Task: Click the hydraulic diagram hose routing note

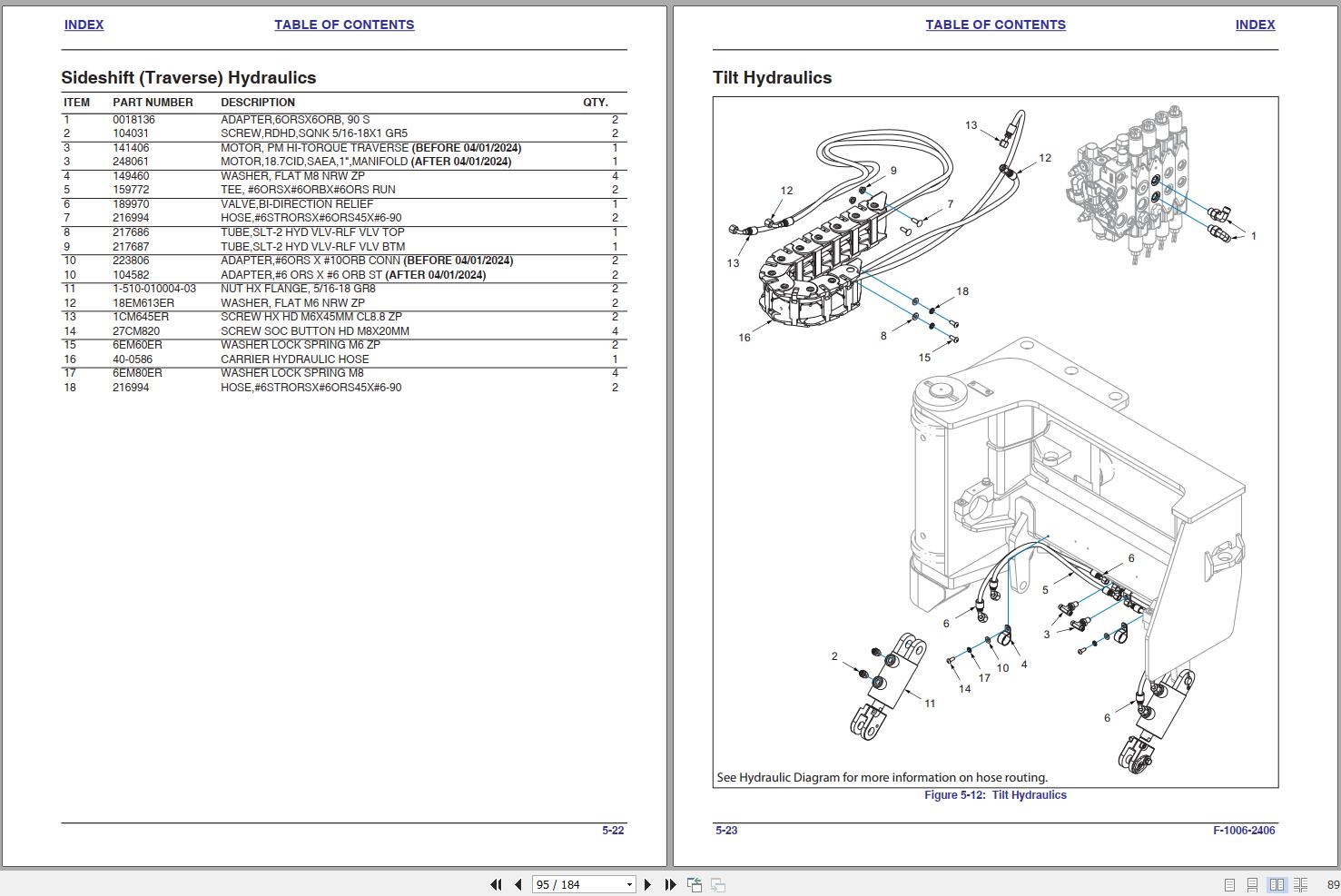Action: click(x=882, y=777)
